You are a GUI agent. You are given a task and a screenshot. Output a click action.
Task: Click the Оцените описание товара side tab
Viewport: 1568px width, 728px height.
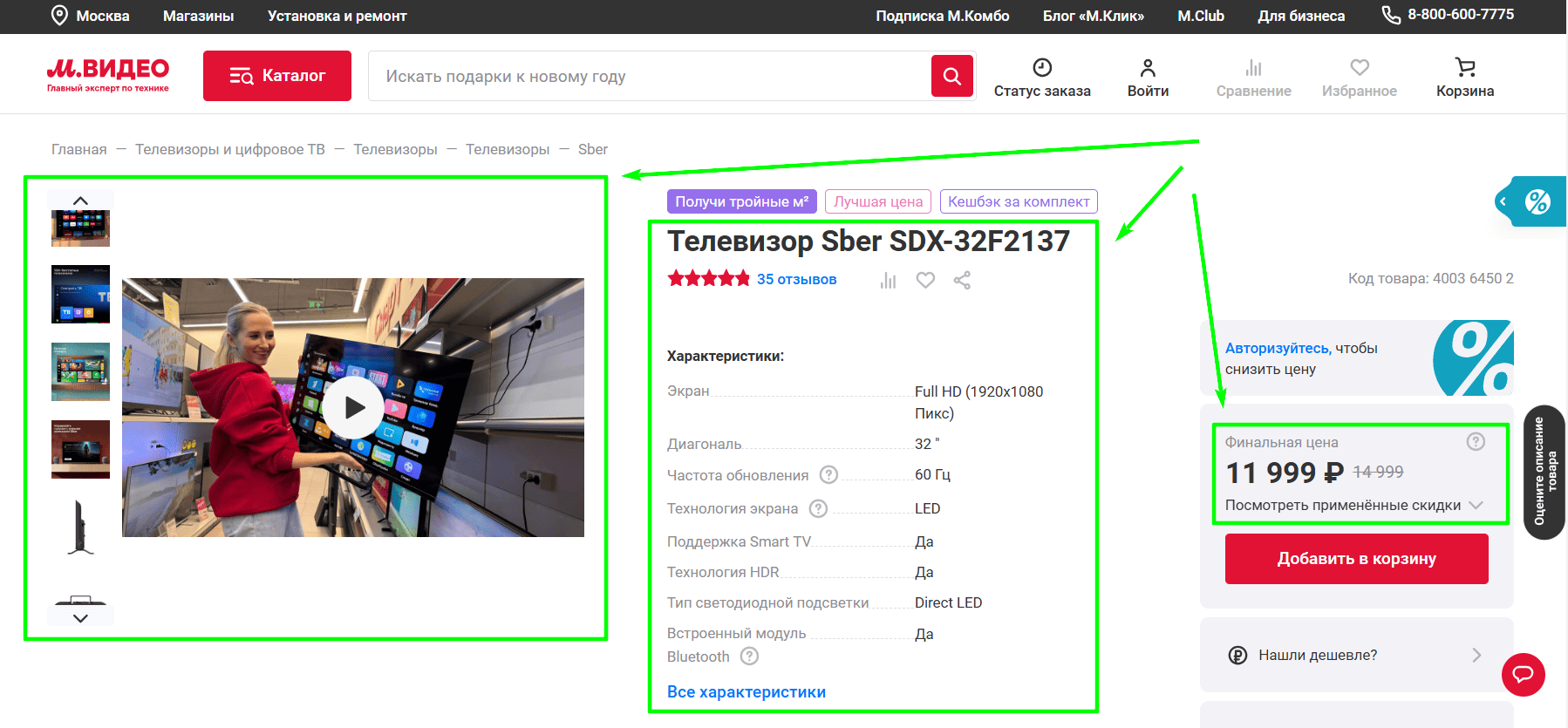click(1544, 472)
